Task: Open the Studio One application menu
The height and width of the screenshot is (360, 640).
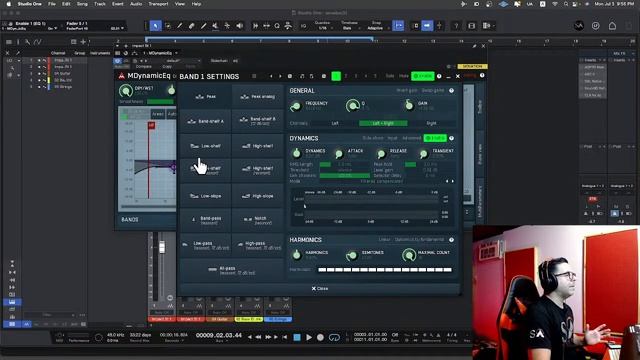Action: coord(29,4)
